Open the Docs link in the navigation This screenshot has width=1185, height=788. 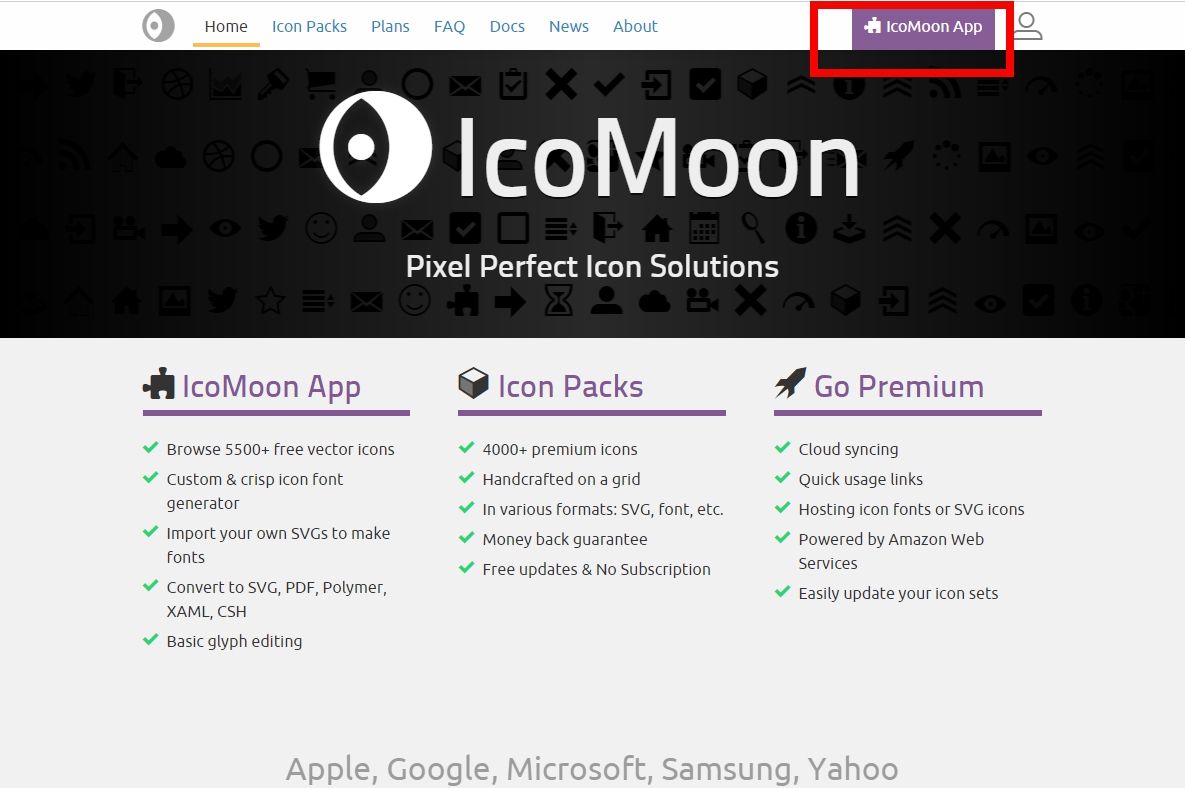(x=507, y=26)
